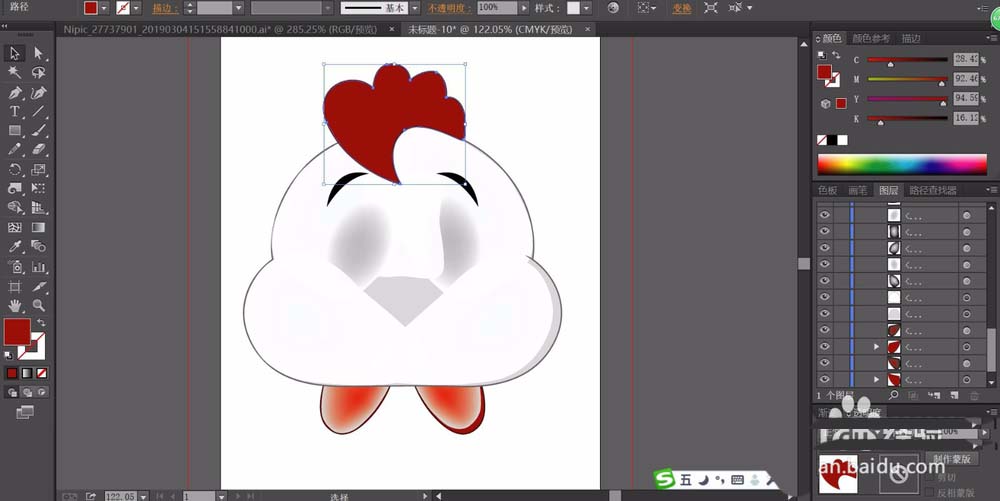This screenshot has height=501, width=1000.
Task: Select the Line Segment tool
Action: click(38, 112)
